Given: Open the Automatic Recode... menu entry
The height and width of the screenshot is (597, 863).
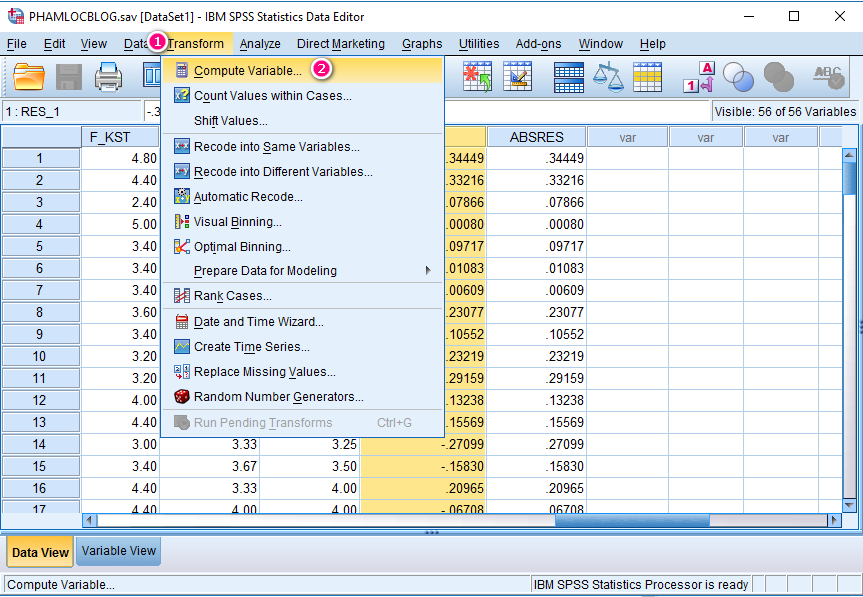Looking at the screenshot, I should 303,197.
